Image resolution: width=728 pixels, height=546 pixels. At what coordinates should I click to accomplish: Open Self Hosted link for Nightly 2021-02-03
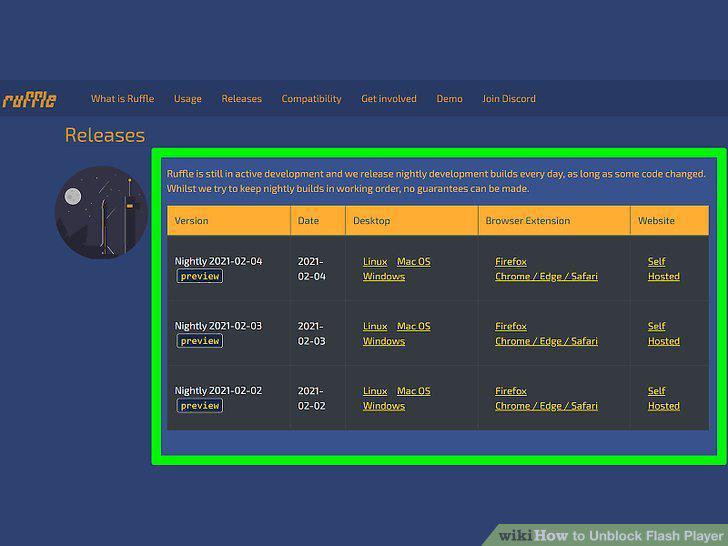(663, 334)
